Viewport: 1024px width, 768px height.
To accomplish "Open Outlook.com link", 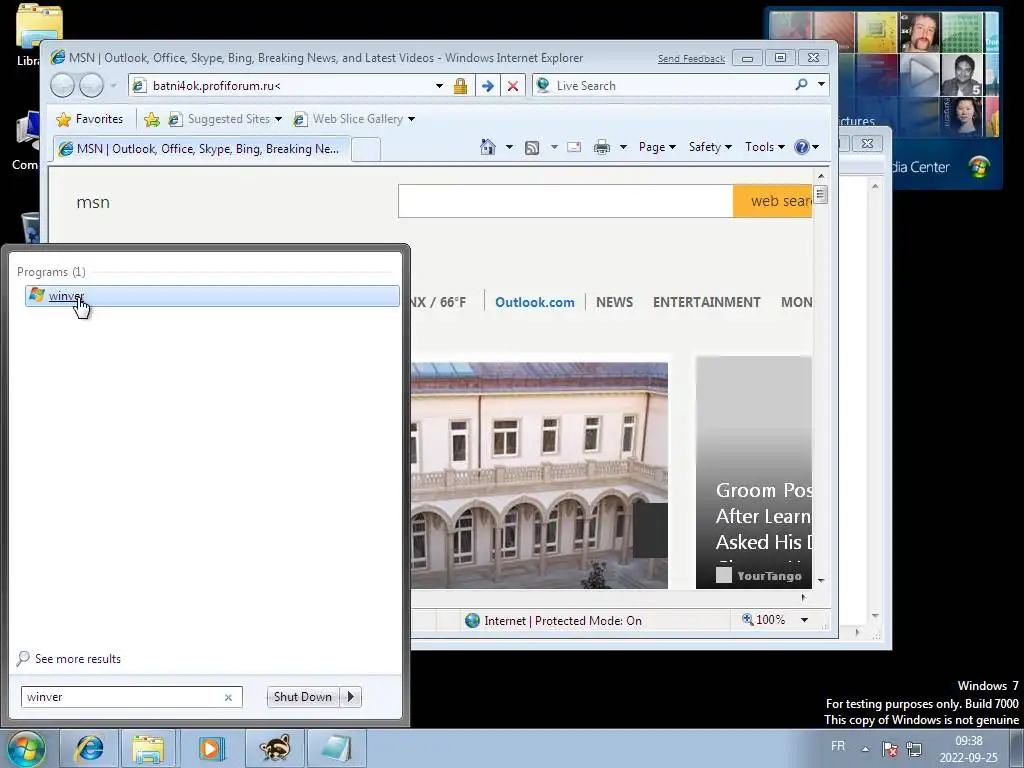I will 535,302.
